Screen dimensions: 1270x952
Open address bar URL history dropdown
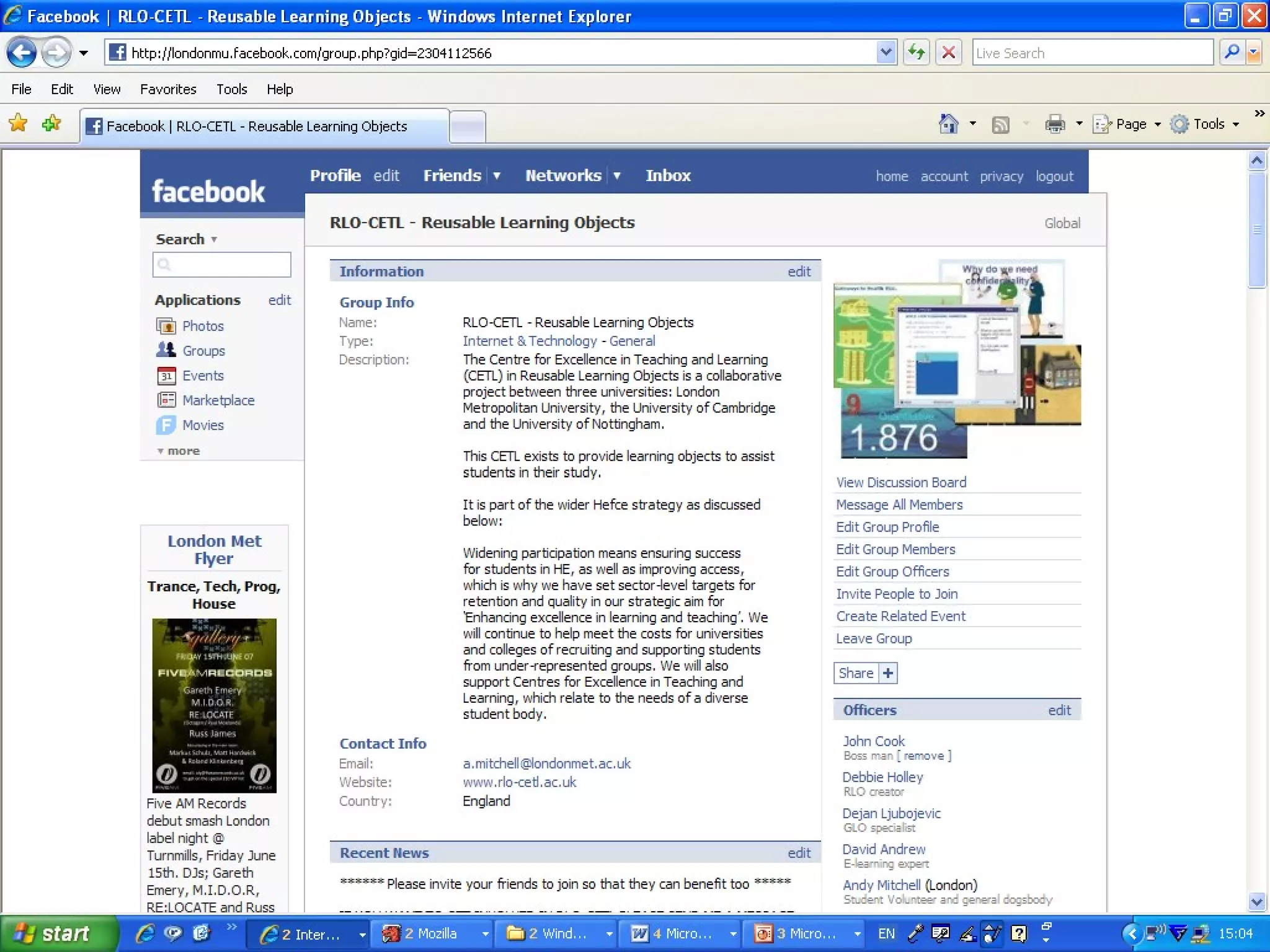click(886, 53)
